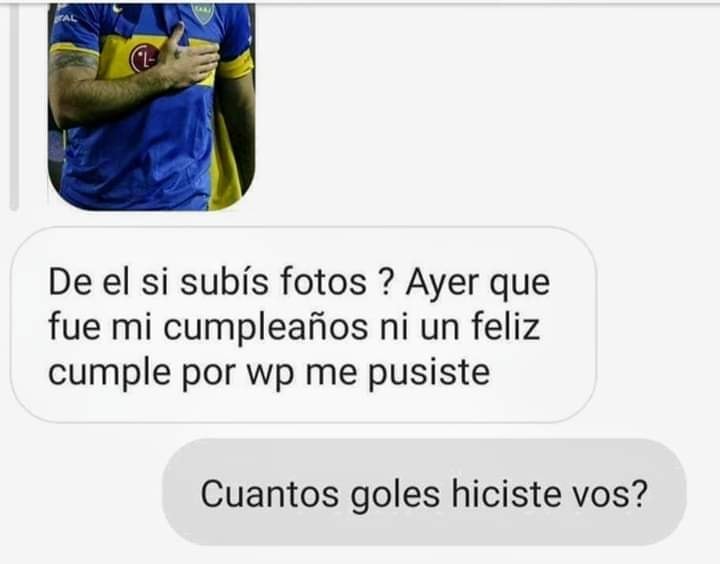
Task: Tap the word 'Cuantos' in sent message
Action: tap(270, 493)
